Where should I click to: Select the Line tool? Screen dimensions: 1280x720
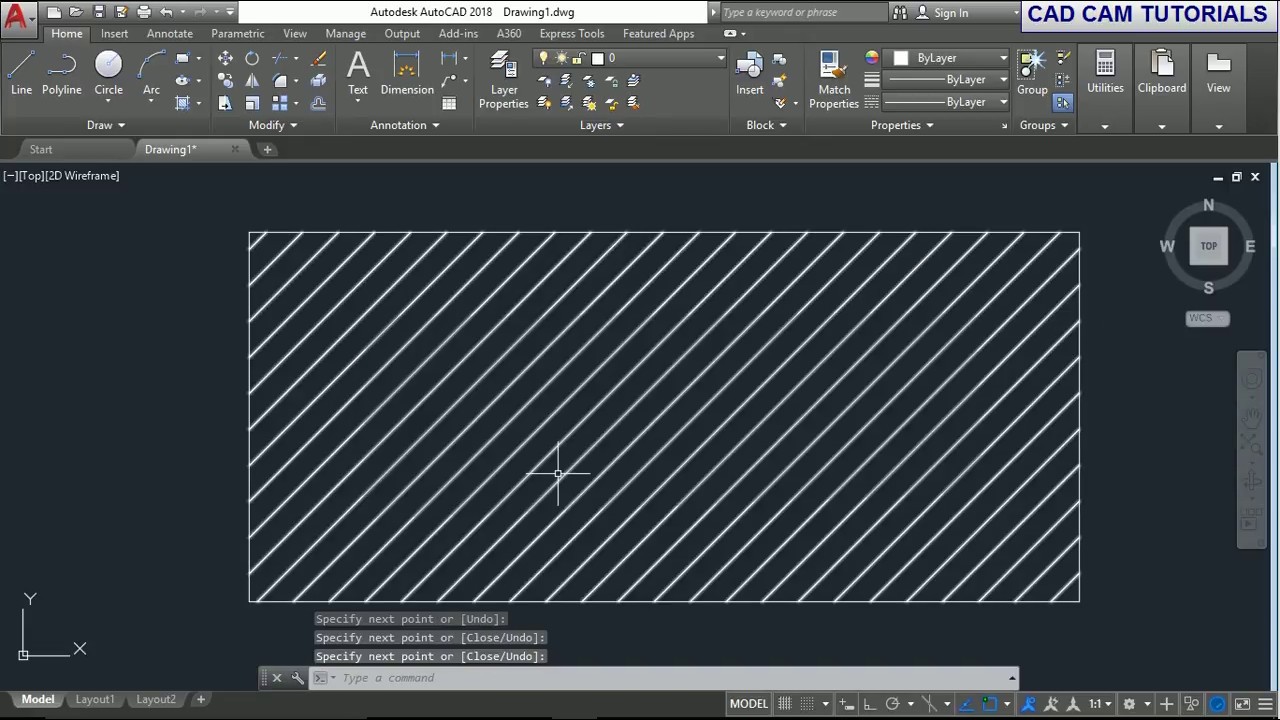tap(21, 75)
